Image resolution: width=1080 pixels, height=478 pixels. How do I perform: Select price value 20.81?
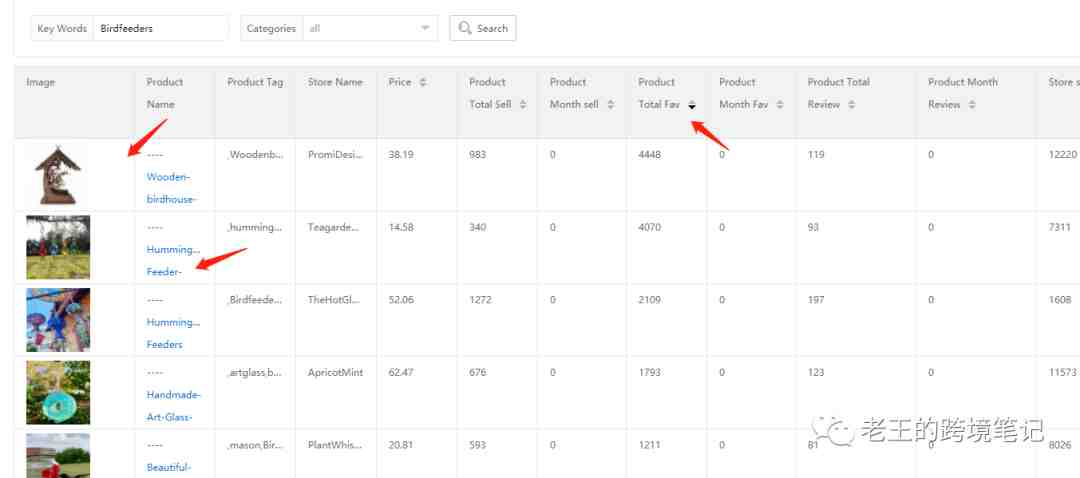pyautogui.click(x=401, y=445)
